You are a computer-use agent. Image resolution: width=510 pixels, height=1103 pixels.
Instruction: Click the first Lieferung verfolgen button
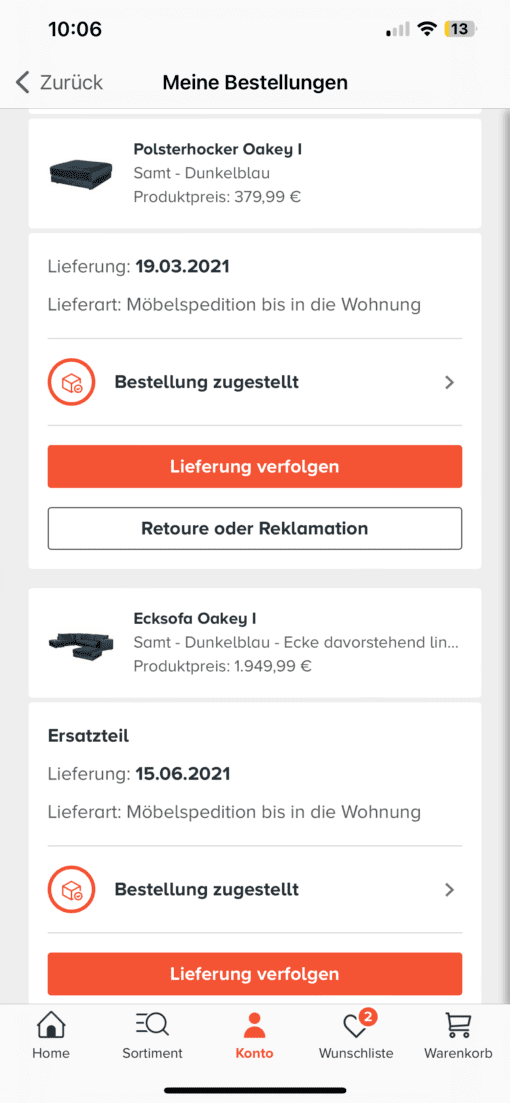tap(255, 466)
